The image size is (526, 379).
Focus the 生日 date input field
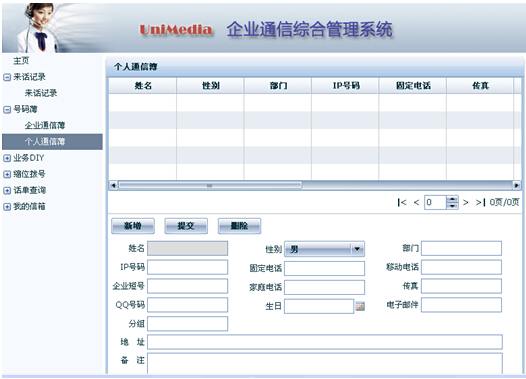(x=319, y=306)
